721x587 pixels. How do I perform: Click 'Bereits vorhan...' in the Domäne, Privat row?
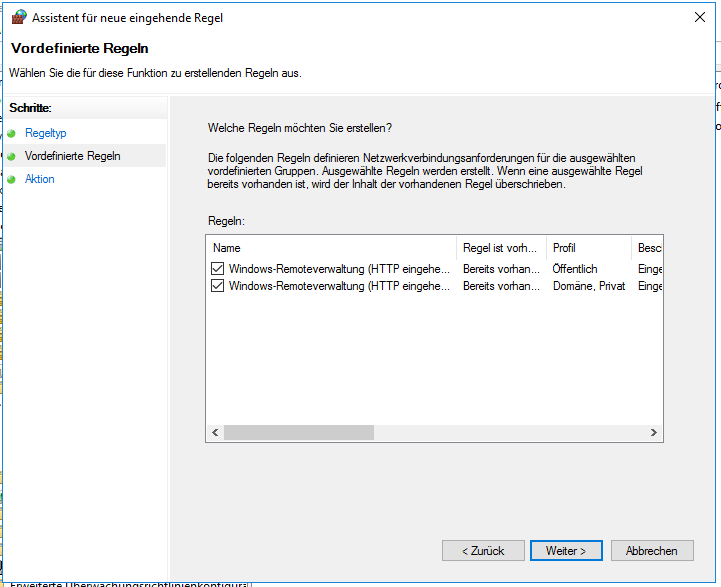coord(501,285)
